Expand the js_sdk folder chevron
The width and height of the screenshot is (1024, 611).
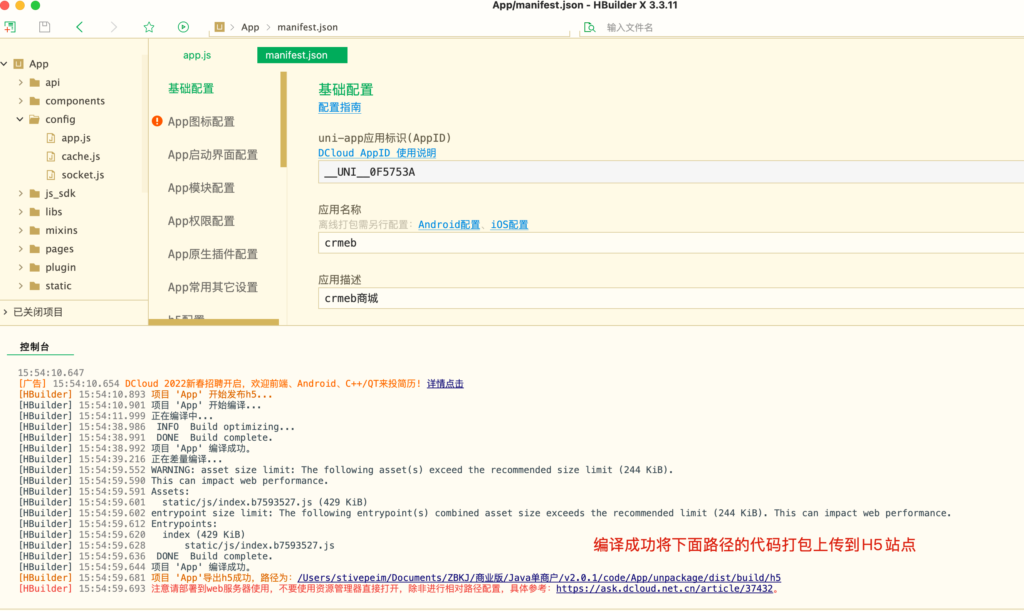point(20,193)
